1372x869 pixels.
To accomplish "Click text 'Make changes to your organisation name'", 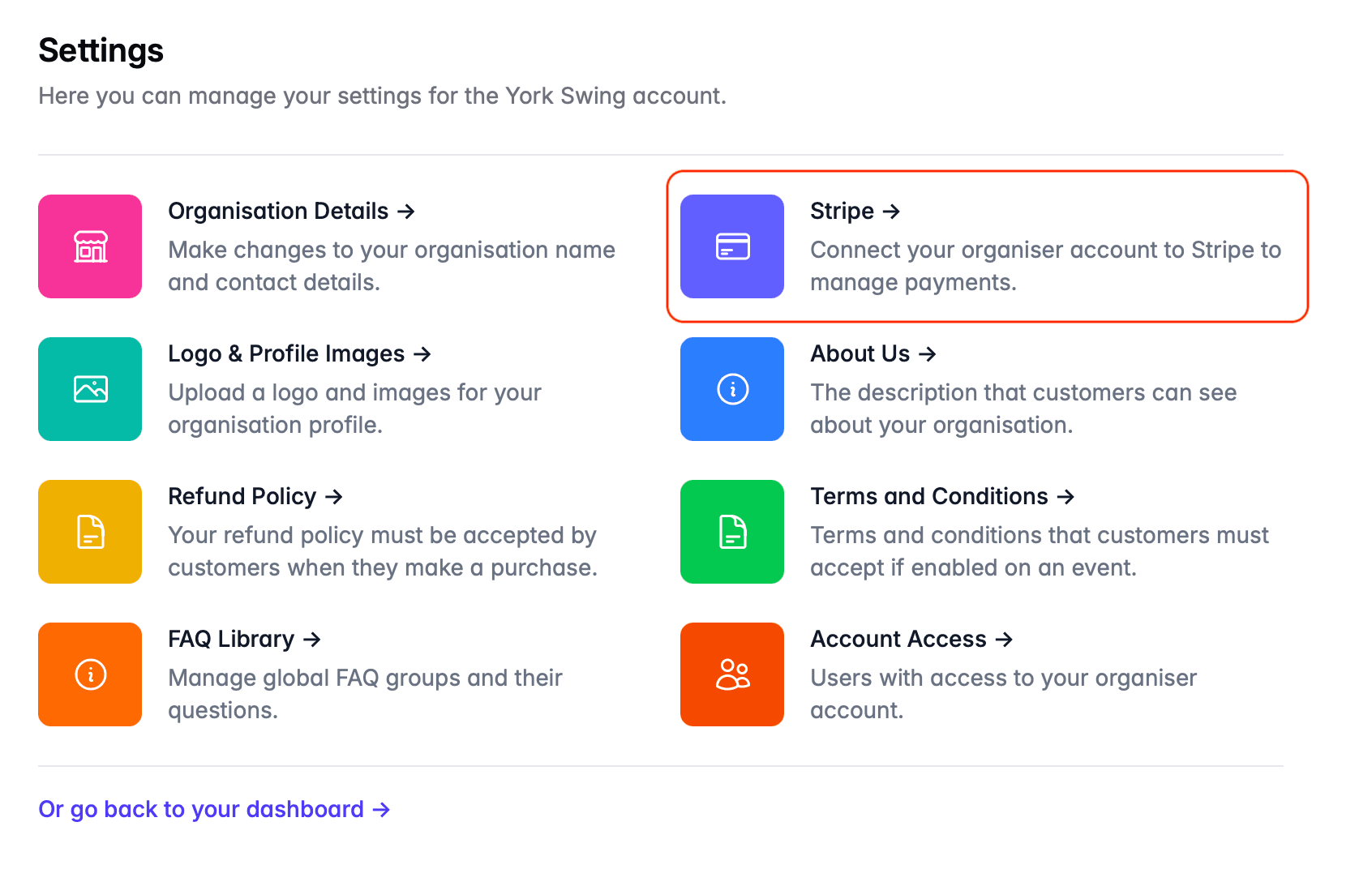I will click(x=392, y=250).
